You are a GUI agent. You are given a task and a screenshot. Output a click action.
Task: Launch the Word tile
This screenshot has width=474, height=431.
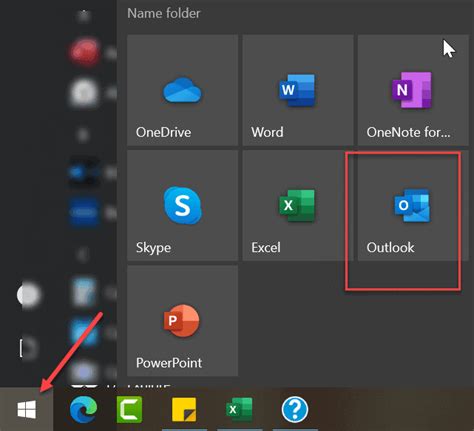298,90
